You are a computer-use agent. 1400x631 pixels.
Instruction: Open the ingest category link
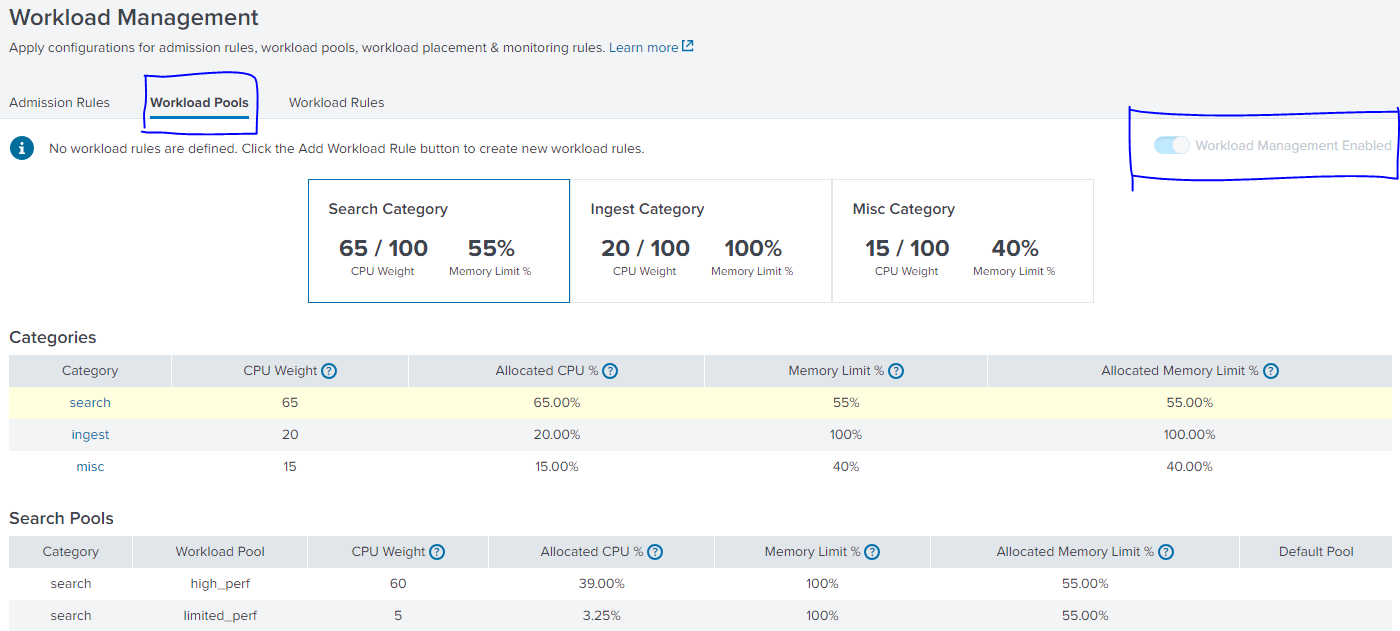(x=90, y=435)
